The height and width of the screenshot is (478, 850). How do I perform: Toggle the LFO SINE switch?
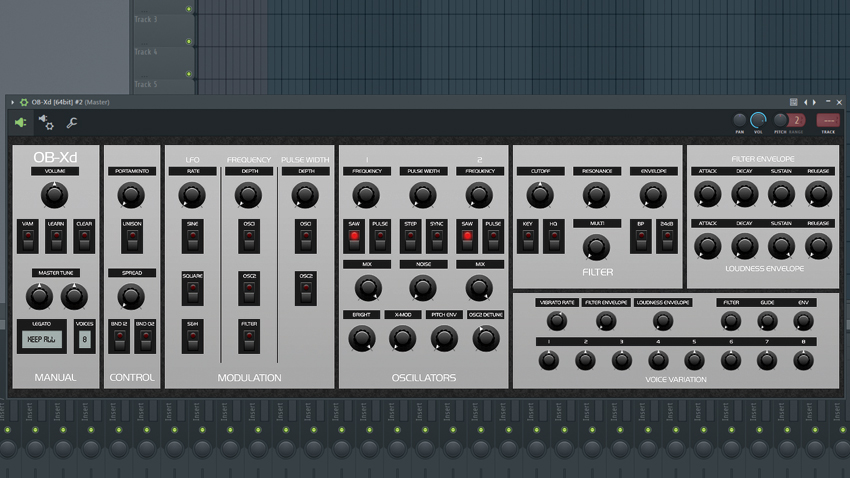[x=192, y=237]
